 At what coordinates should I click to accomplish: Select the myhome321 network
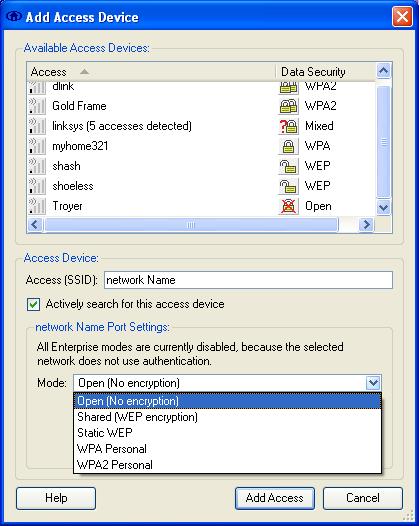coord(201,146)
